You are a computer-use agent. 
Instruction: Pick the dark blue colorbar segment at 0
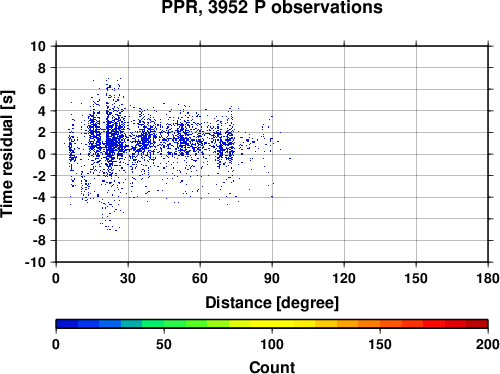coord(67,324)
